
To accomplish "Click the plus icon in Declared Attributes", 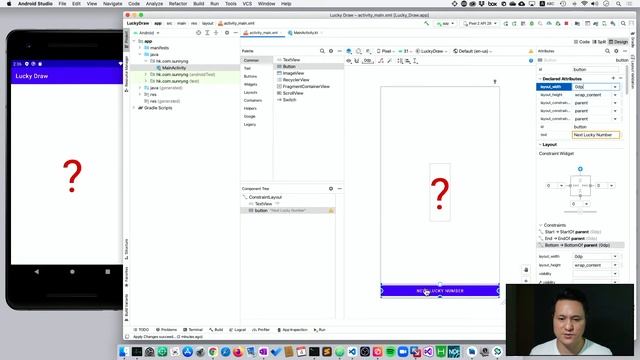I will point(613,78).
